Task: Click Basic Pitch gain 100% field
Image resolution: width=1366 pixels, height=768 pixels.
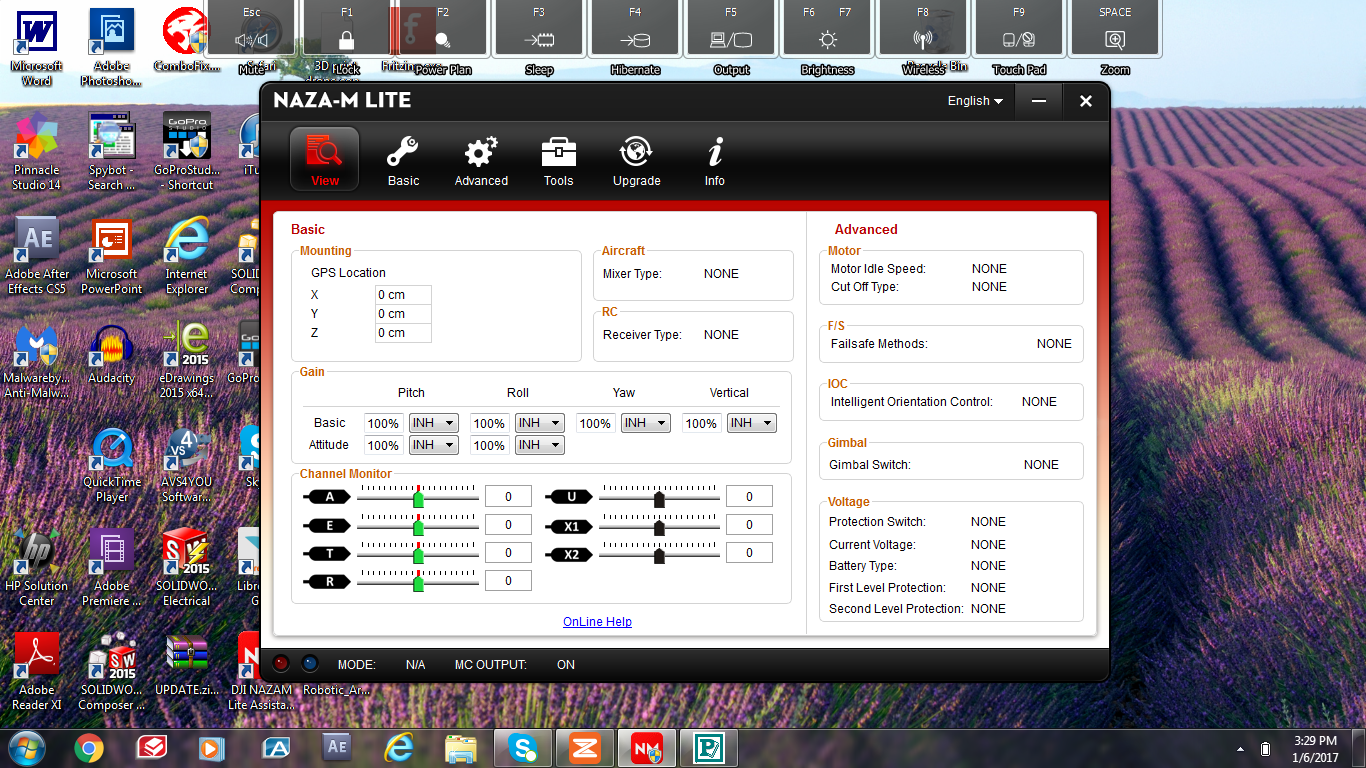Action: tap(383, 424)
